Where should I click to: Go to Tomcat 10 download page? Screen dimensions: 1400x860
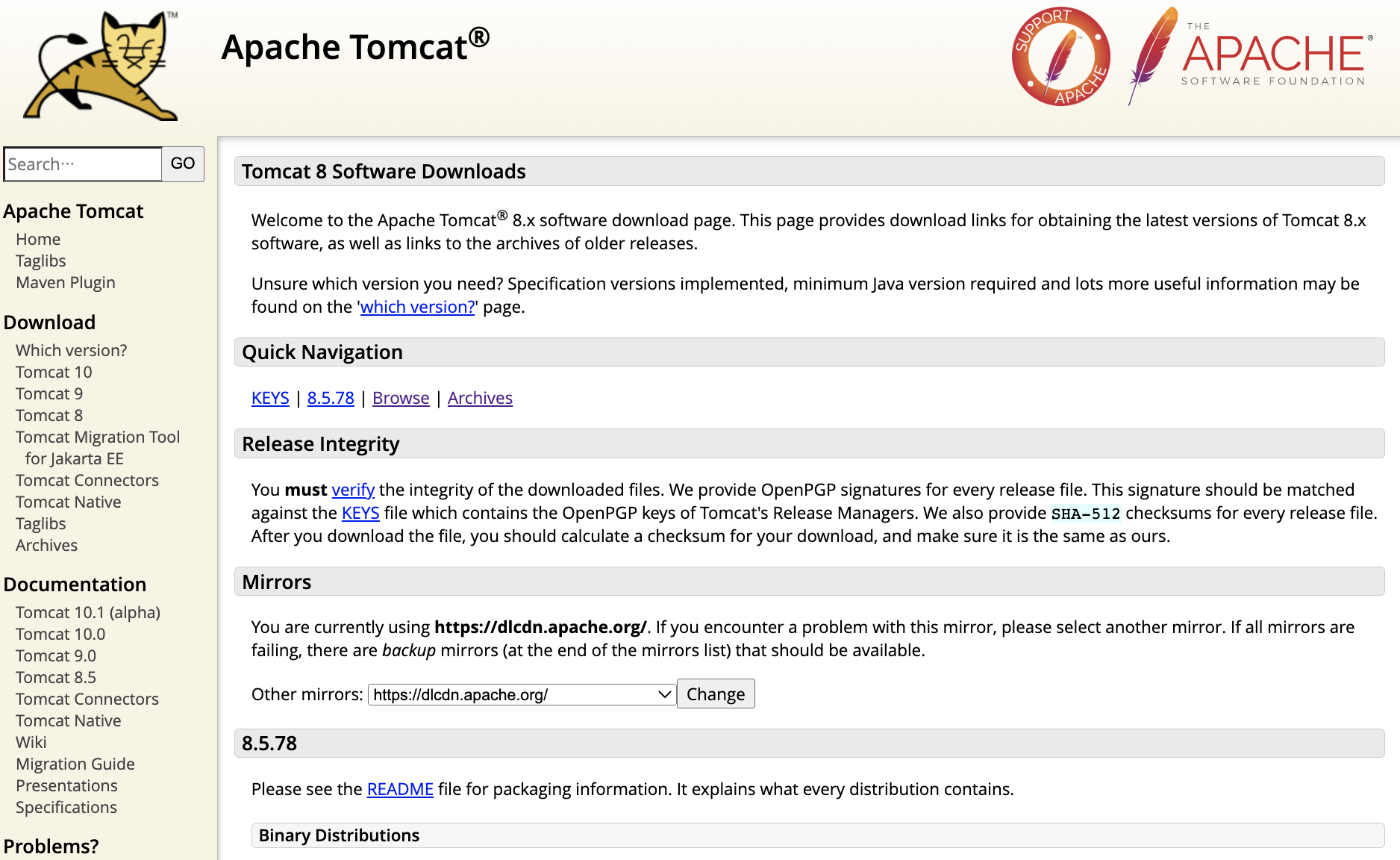(x=54, y=372)
